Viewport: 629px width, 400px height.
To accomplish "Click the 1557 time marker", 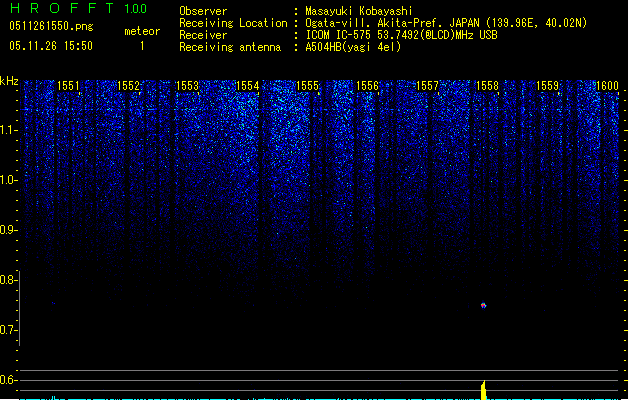I will [x=427, y=86].
